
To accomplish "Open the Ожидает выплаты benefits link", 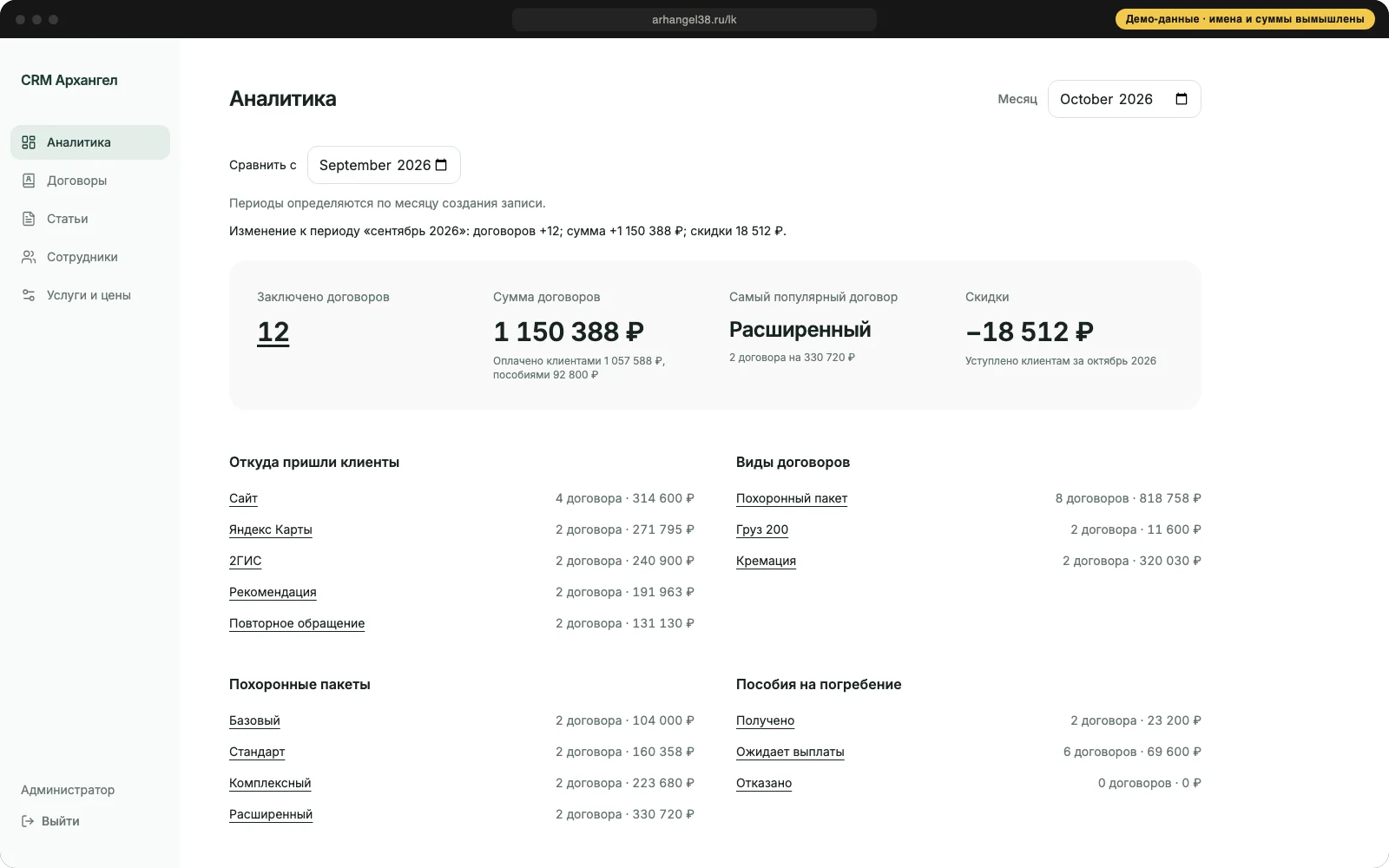I will (790, 752).
